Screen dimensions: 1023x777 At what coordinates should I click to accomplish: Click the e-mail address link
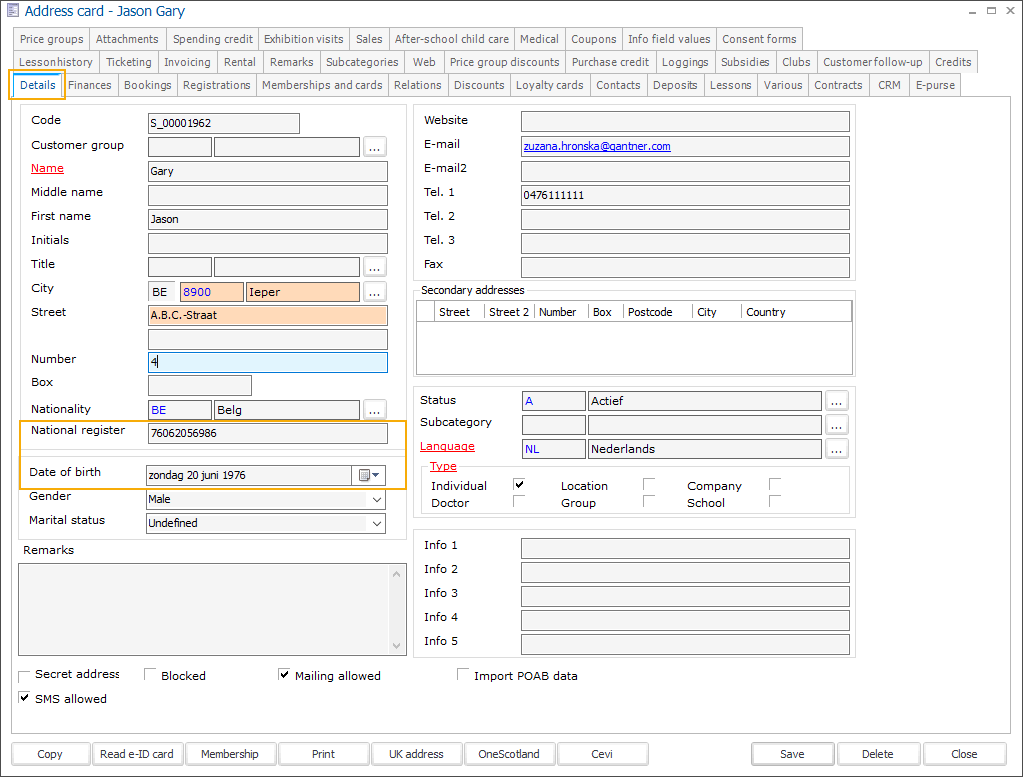(x=597, y=146)
